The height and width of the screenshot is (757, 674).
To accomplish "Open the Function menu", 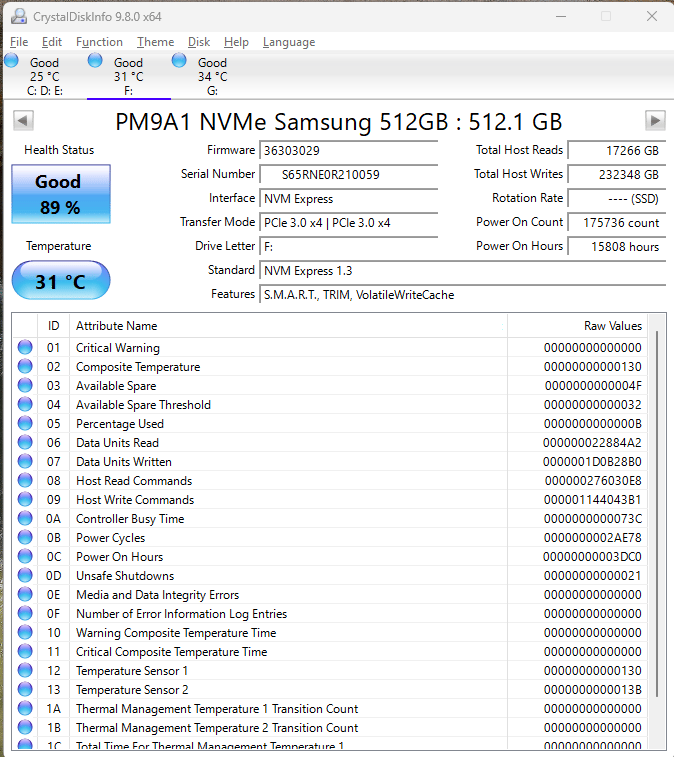I will pos(99,42).
